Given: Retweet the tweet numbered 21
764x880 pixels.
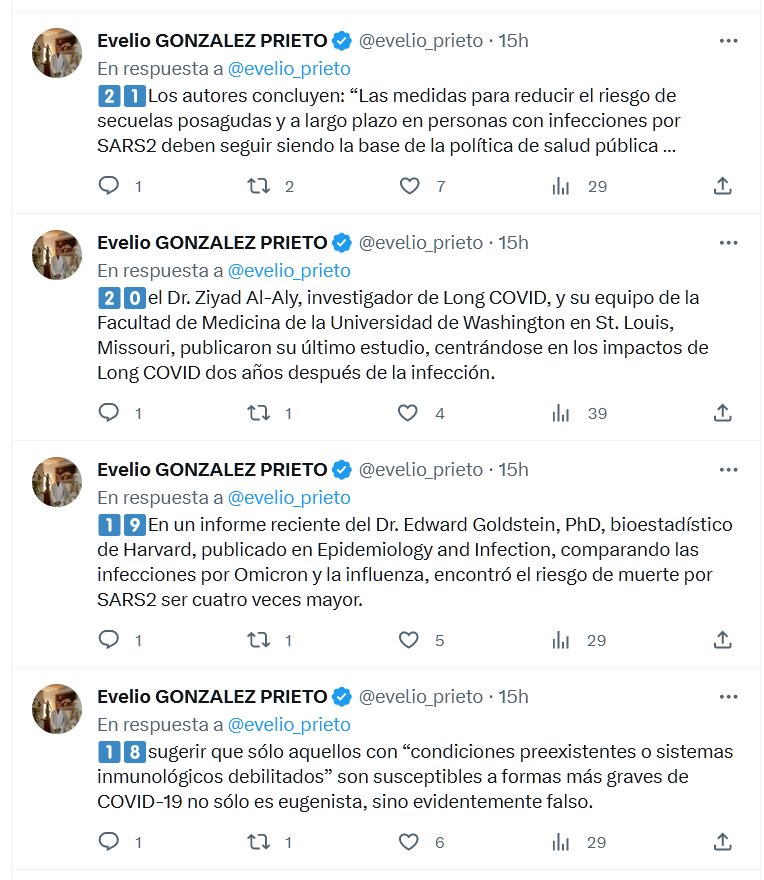Looking at the screenshot, I should (x=259, y=186).
